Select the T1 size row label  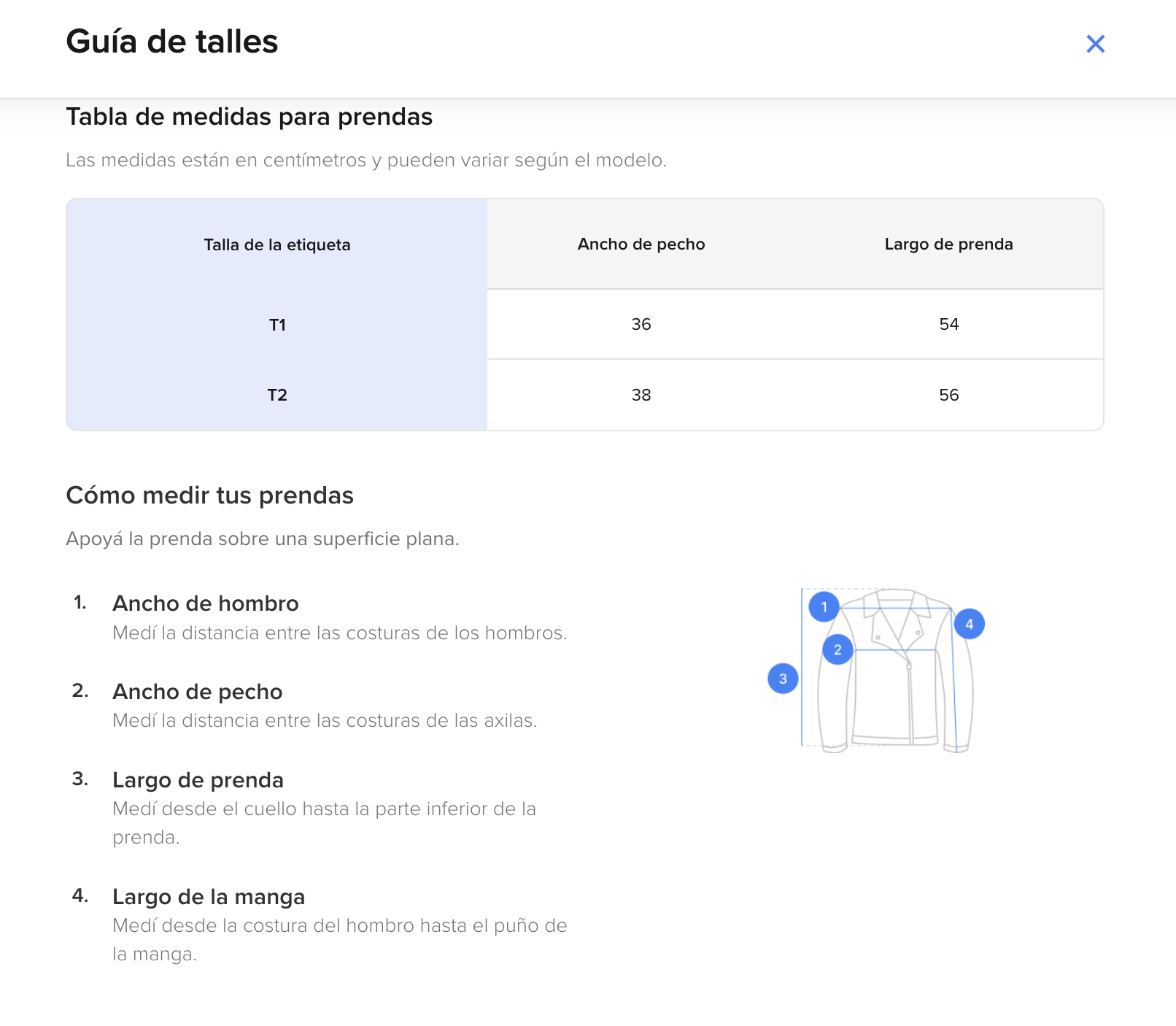[x=277, y=325]
